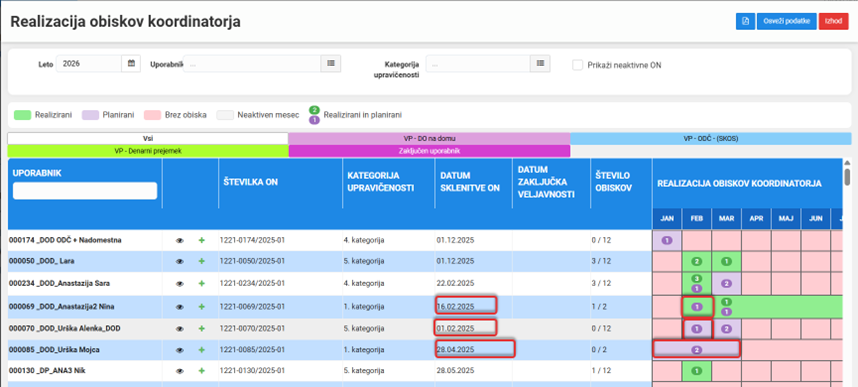Click user name 000050 _DOD_ Lara

click(41, 262)
